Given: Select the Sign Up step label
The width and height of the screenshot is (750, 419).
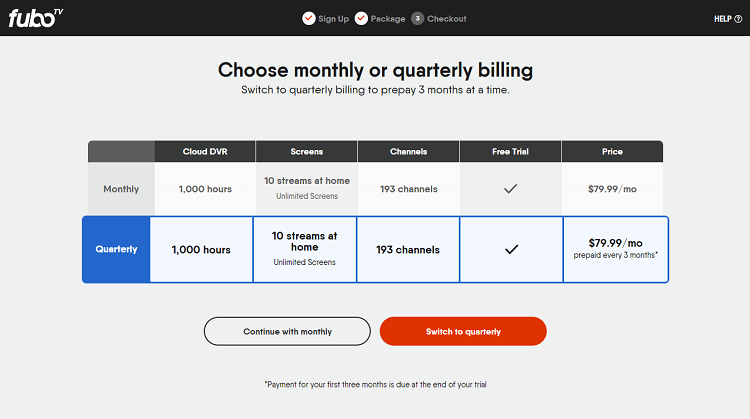Looking at the screenshot, I should 333,19.
